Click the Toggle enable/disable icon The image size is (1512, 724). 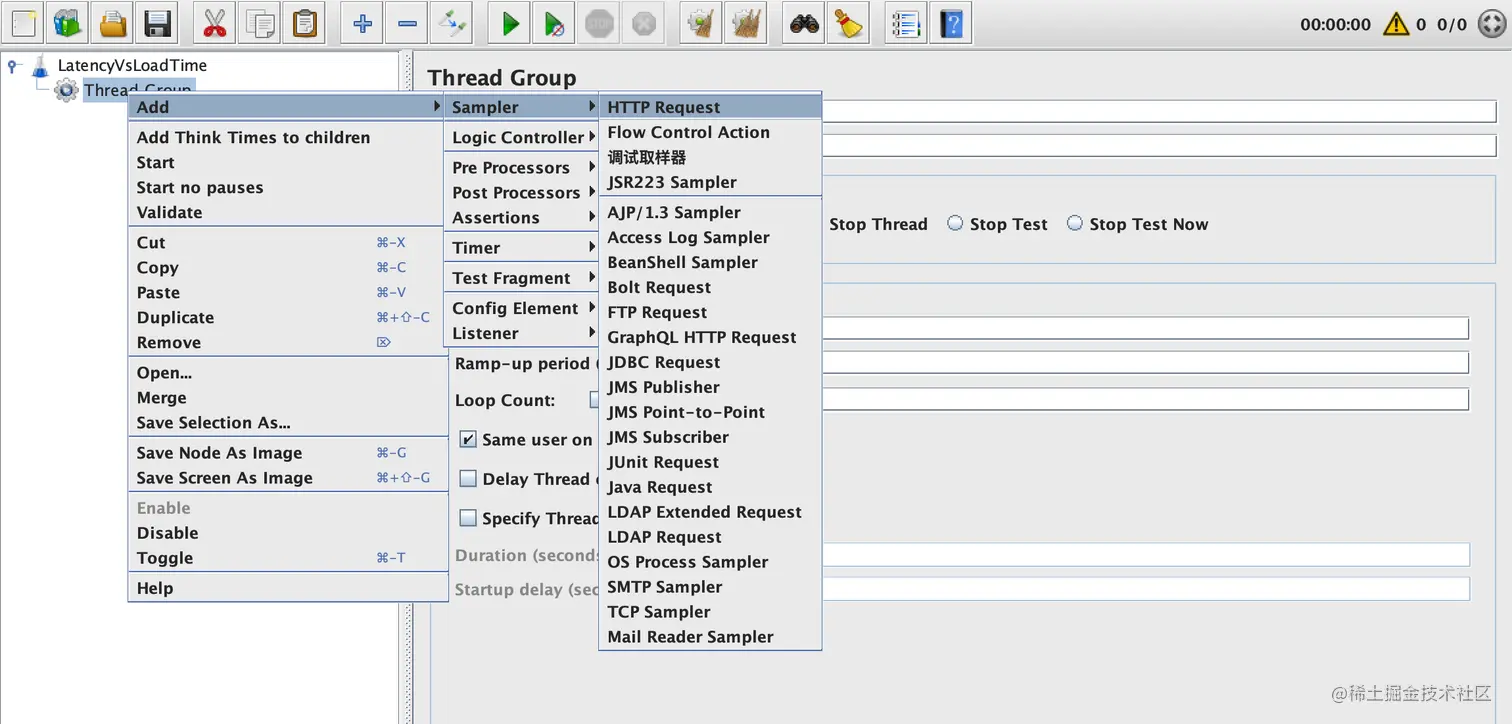(452, 23)
